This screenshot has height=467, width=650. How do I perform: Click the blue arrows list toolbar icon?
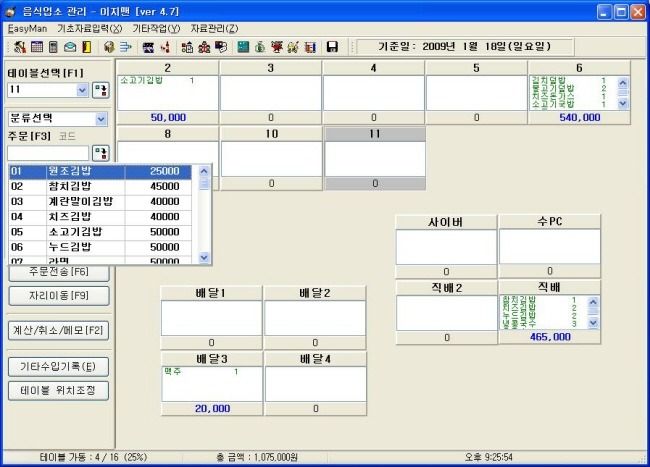[125, 47]
